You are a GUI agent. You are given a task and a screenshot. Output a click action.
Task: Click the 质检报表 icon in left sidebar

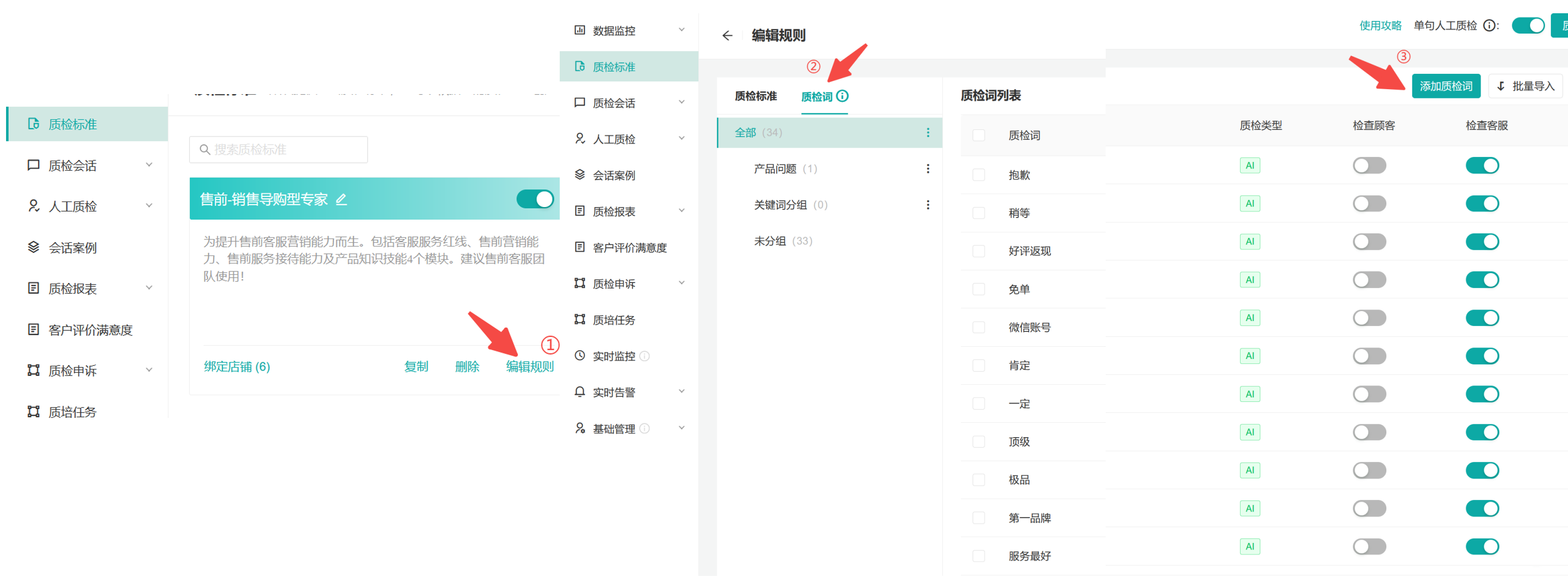pyautogui.click(x=34, y=288)
